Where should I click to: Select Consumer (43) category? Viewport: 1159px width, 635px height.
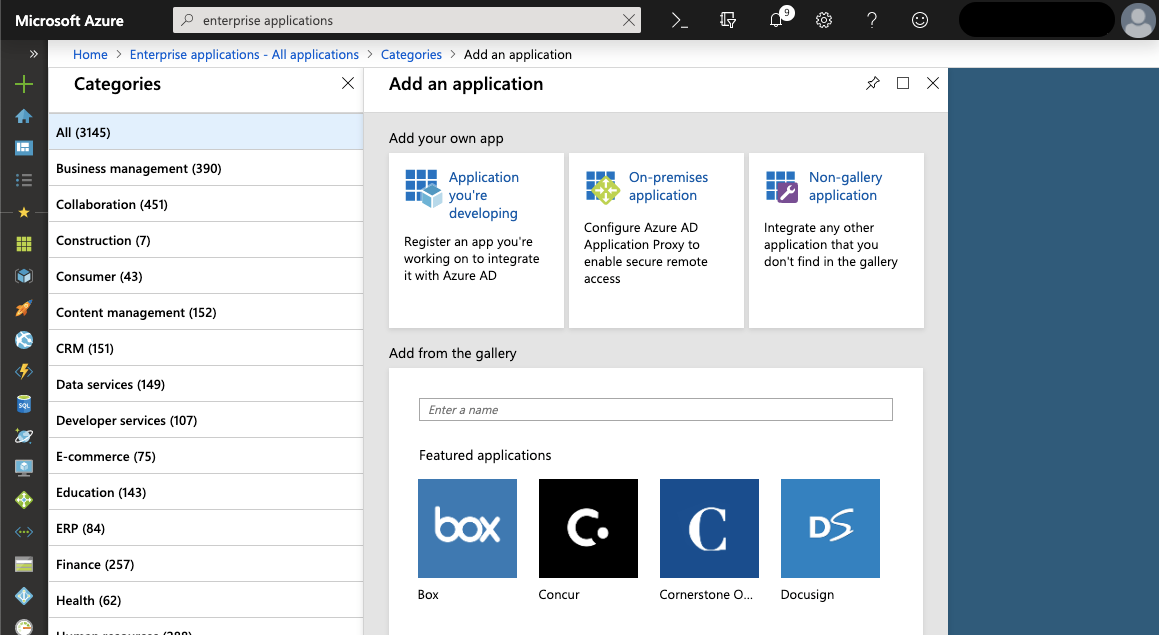[x=205, y=276]
